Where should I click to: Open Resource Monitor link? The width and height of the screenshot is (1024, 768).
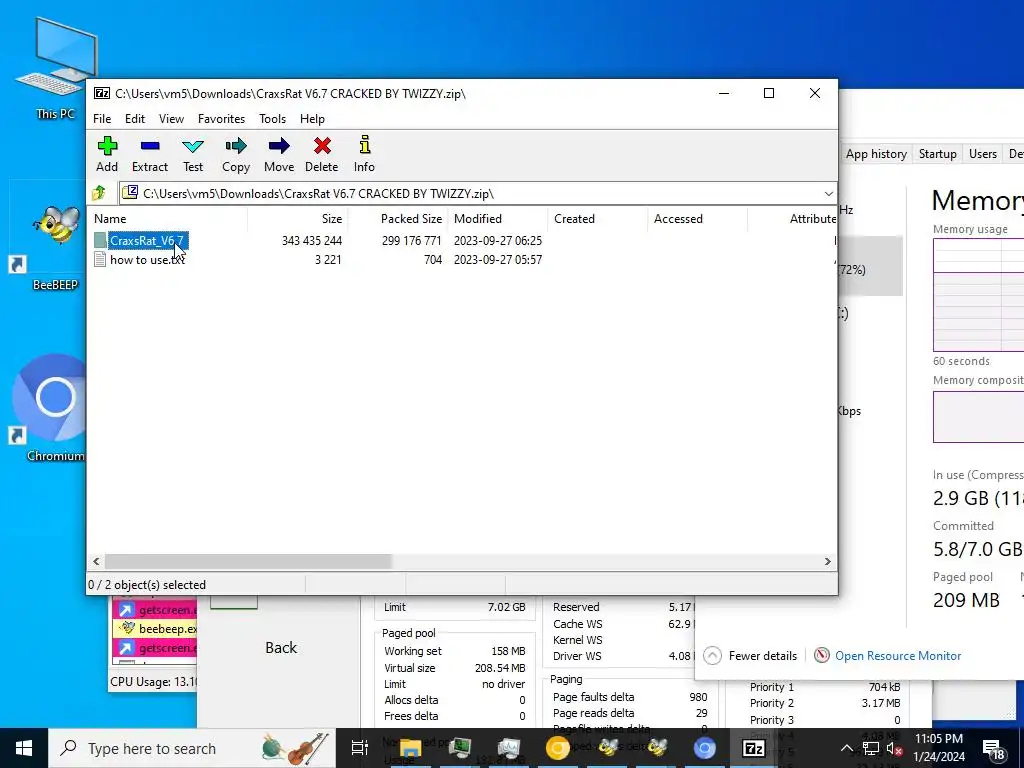(898, 656)
